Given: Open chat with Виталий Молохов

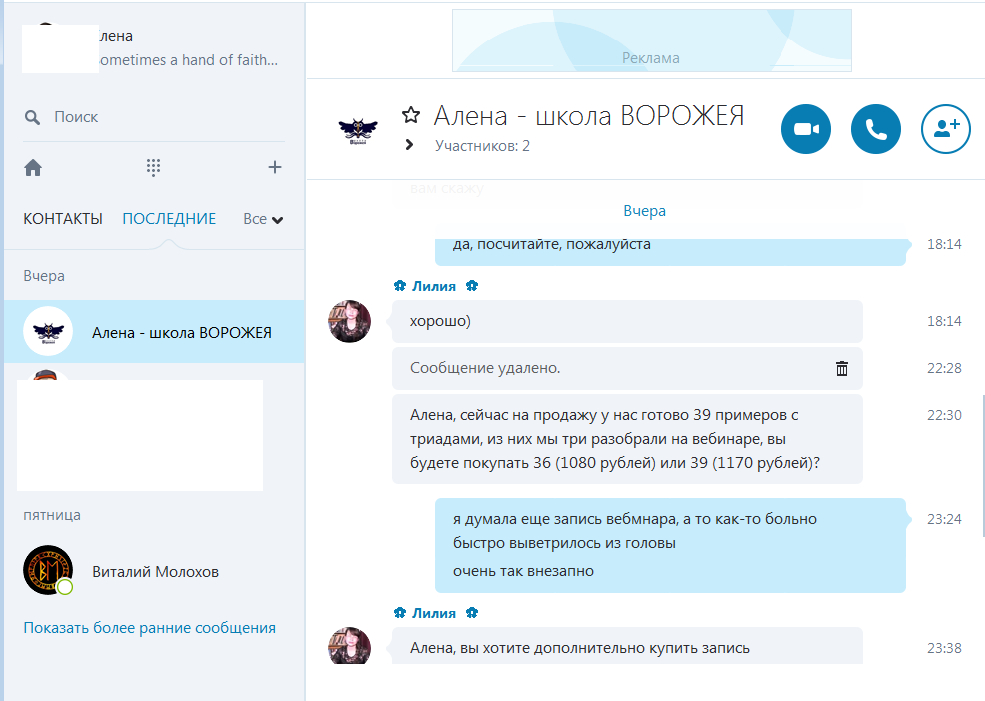Looking at the screenshot, I should 155,572.
